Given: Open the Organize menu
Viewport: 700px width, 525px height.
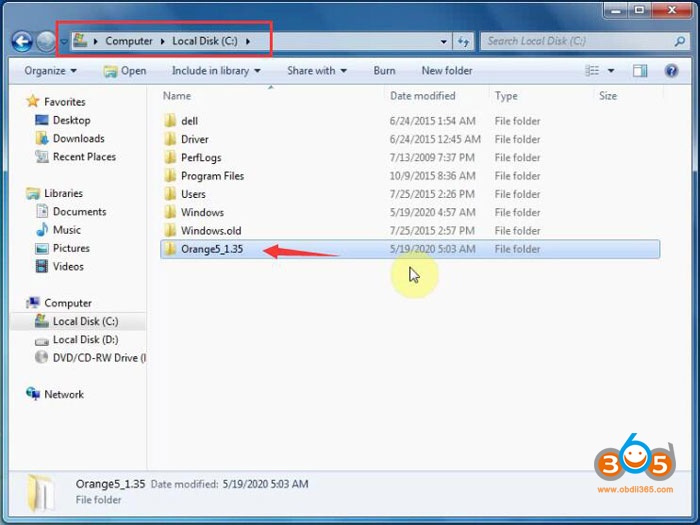Looking at the screenshot, I should point(50,71).
